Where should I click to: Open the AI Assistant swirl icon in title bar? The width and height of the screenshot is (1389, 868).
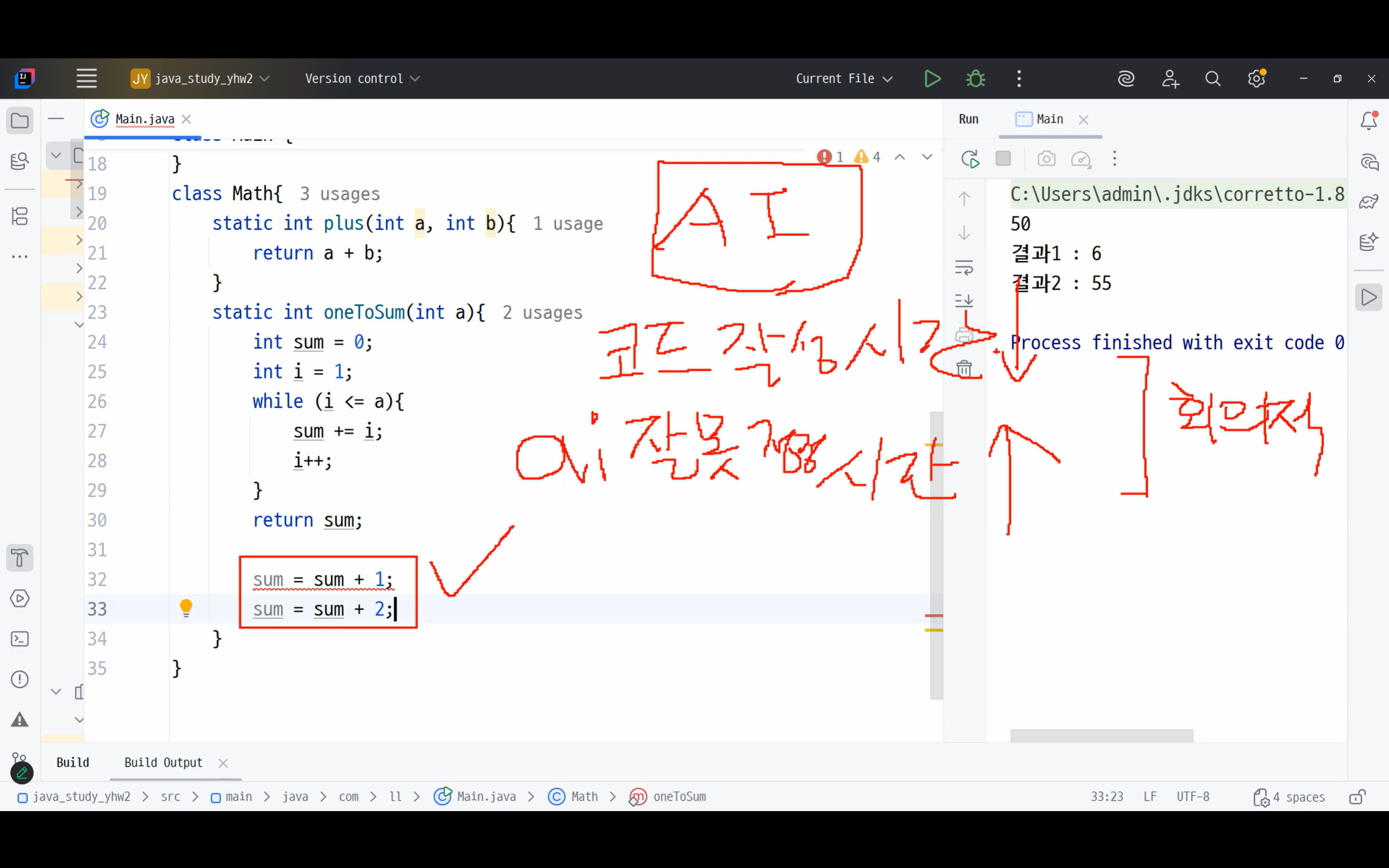click(x=1126, y=79)
